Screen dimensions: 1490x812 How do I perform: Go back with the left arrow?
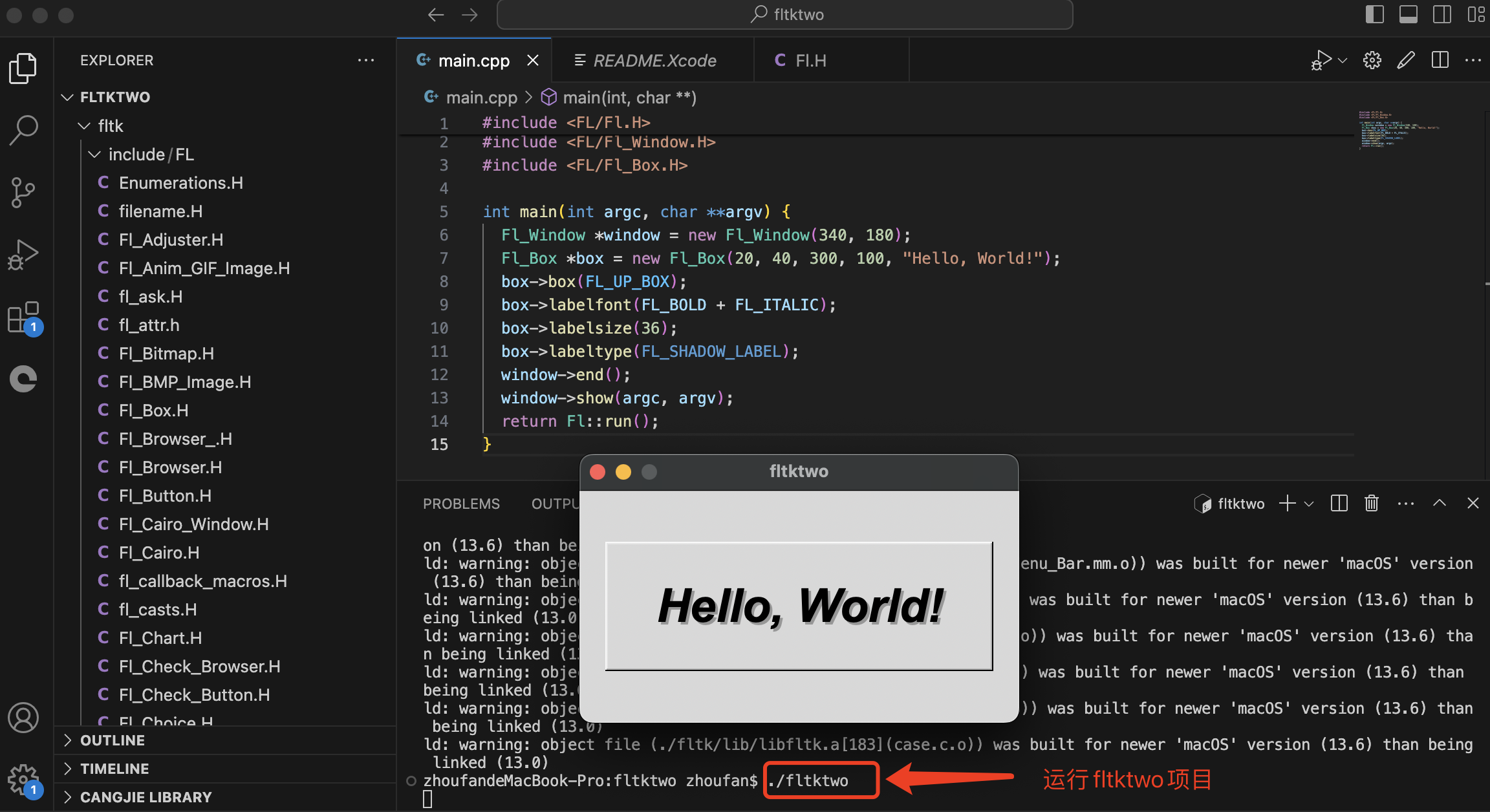tap(436, 15)
